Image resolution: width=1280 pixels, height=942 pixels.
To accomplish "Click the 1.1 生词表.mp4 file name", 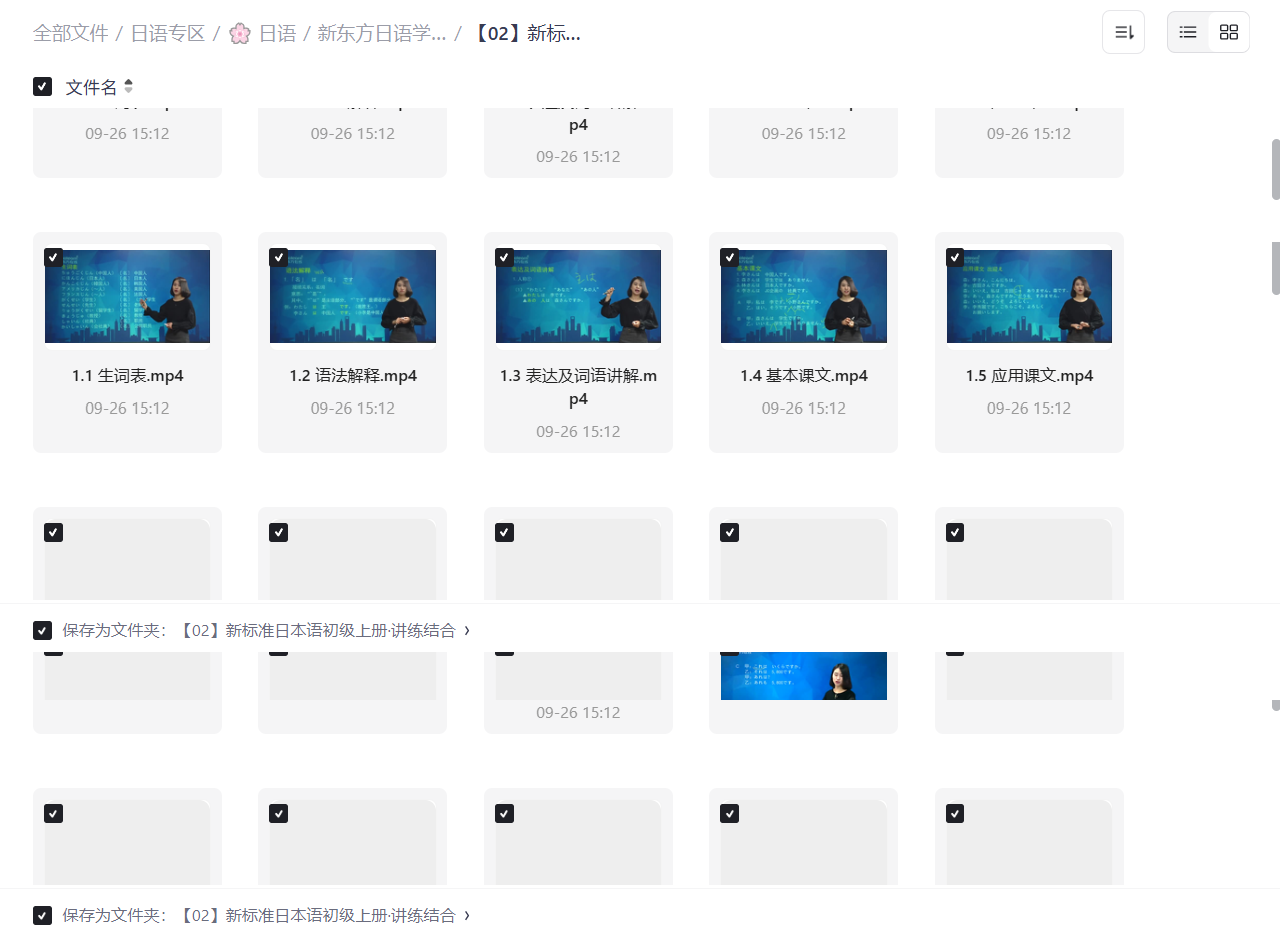I will click(127, 376).
